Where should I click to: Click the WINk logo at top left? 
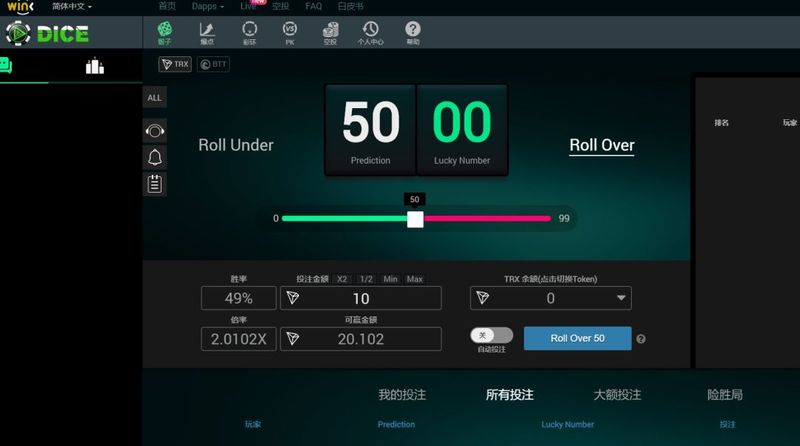click(20, 7)
